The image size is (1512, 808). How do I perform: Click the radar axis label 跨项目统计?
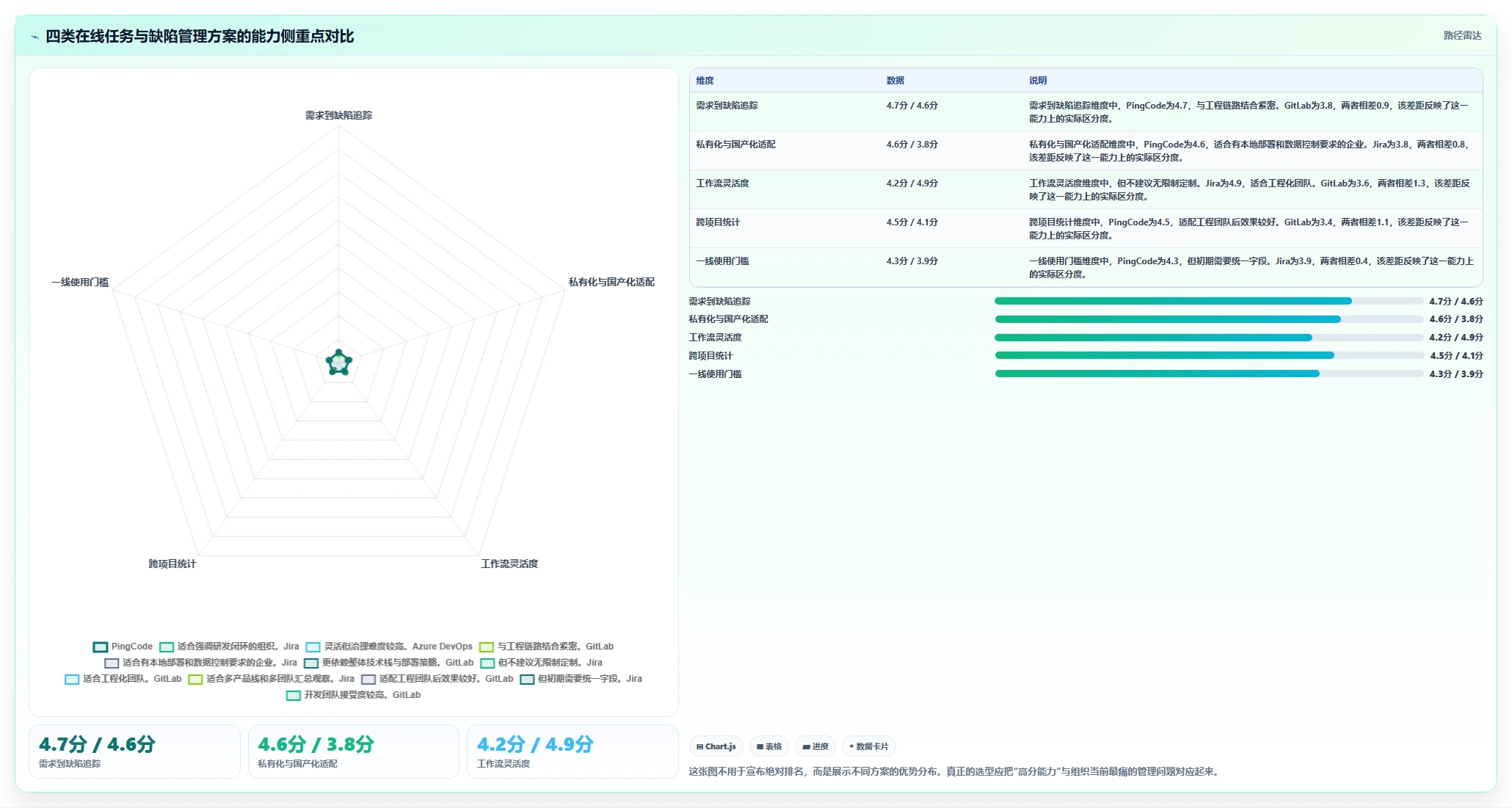pos(172,564)
